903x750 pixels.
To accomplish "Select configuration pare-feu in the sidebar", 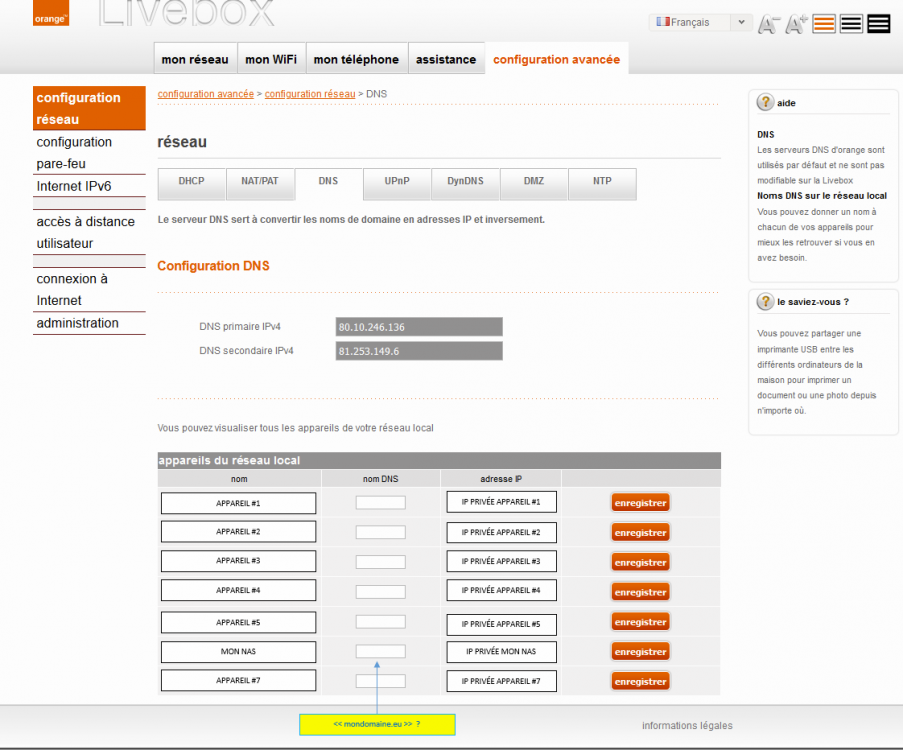I will 74,153.
